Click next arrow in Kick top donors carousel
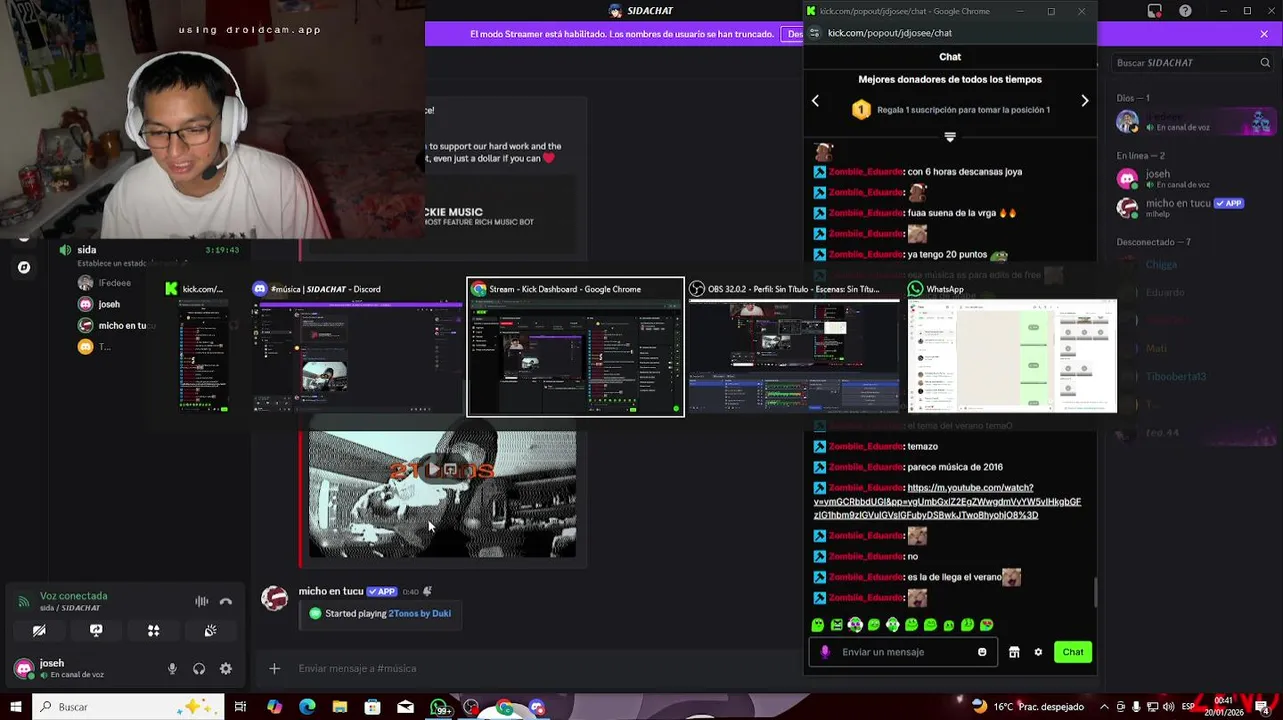 tap(1085, 100)
